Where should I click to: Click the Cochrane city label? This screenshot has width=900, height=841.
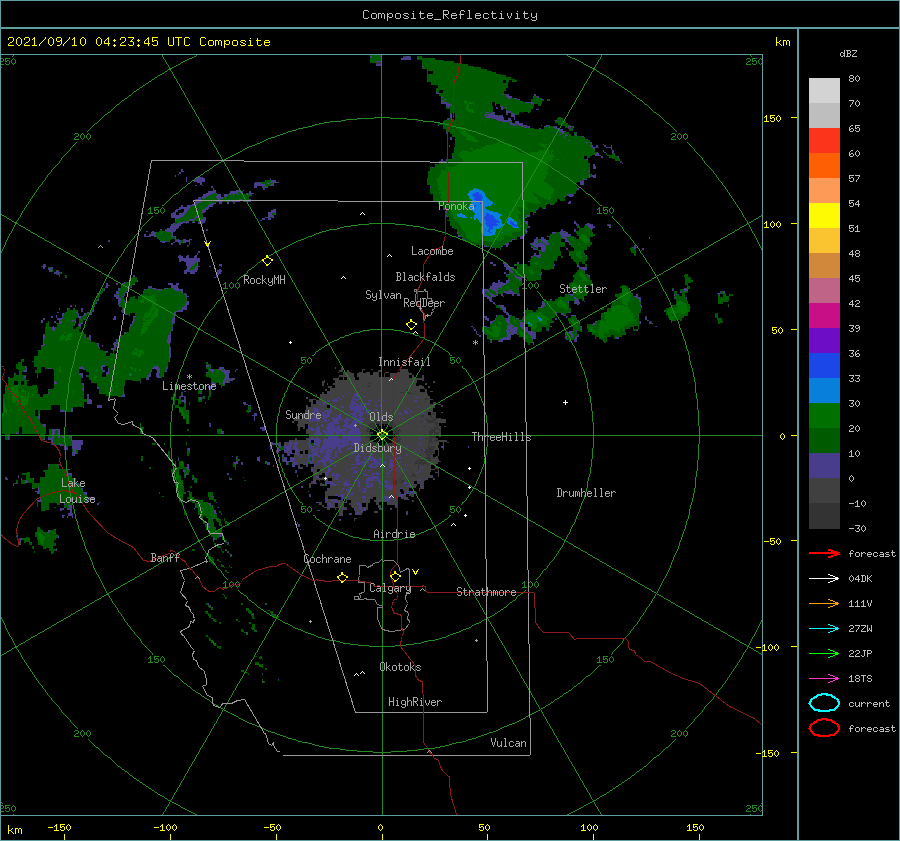[327, 559]
